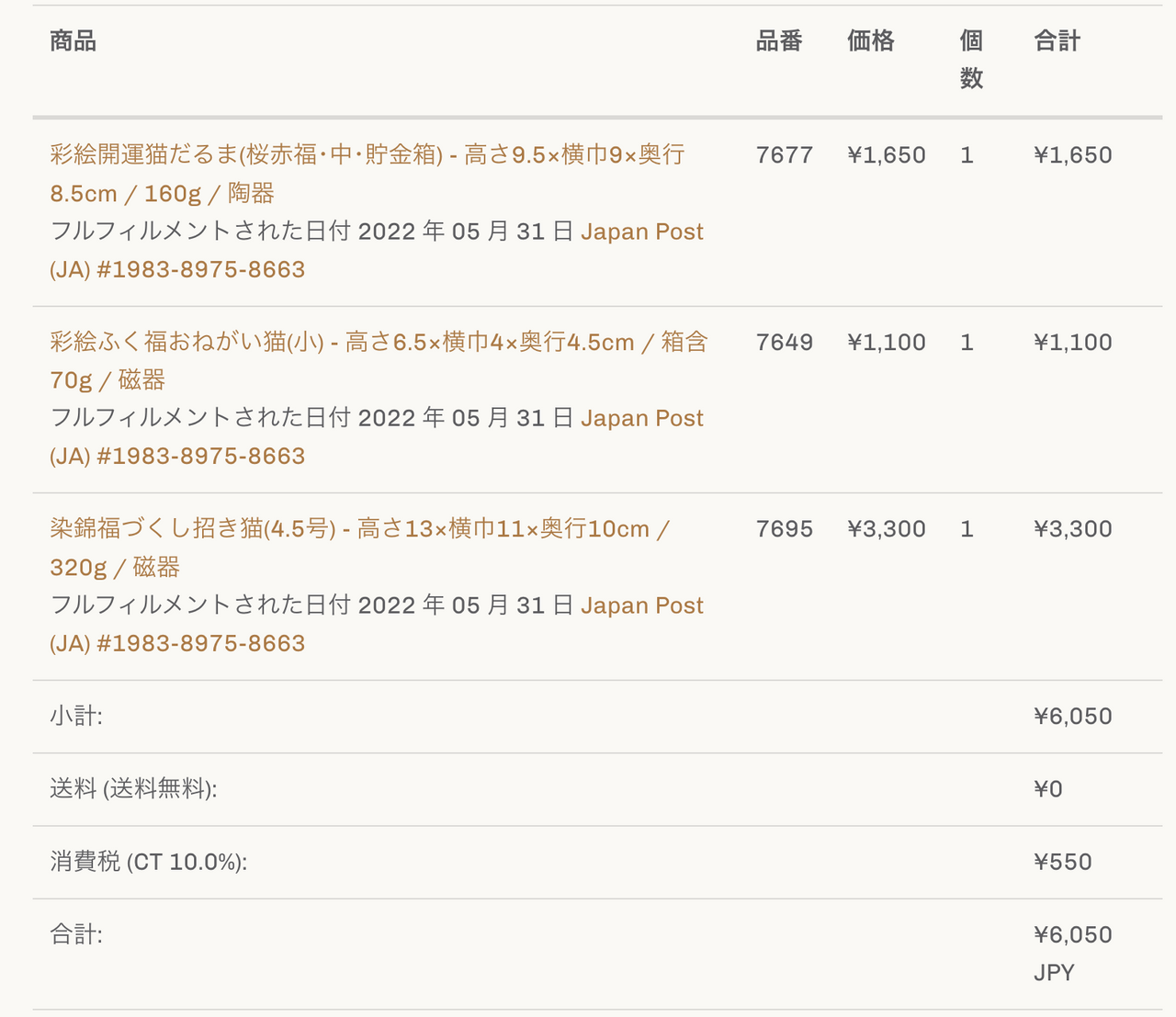Click quantity 1 in the 7677 row
This screenshot has width=1176, height=1017.
(967, 155)
